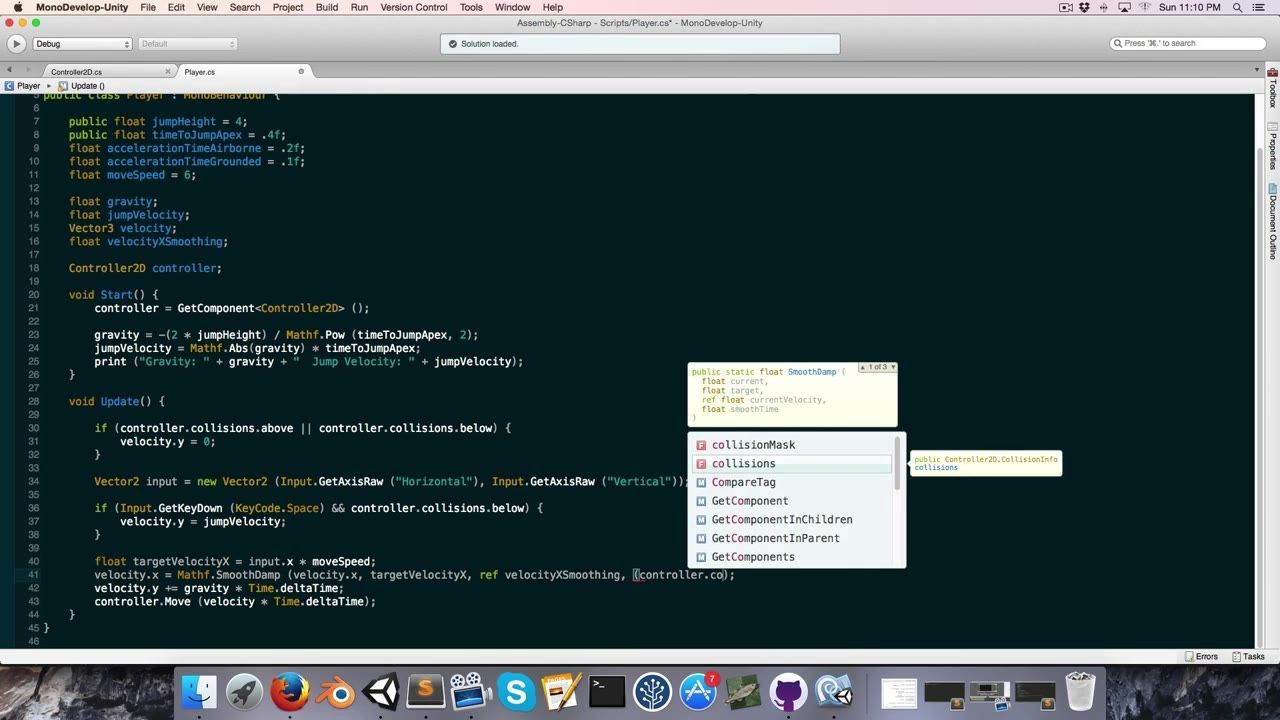Open the Document Outline side panel
The height and width of the screenshot is (720, 1280).
(x=1272, y=222)
